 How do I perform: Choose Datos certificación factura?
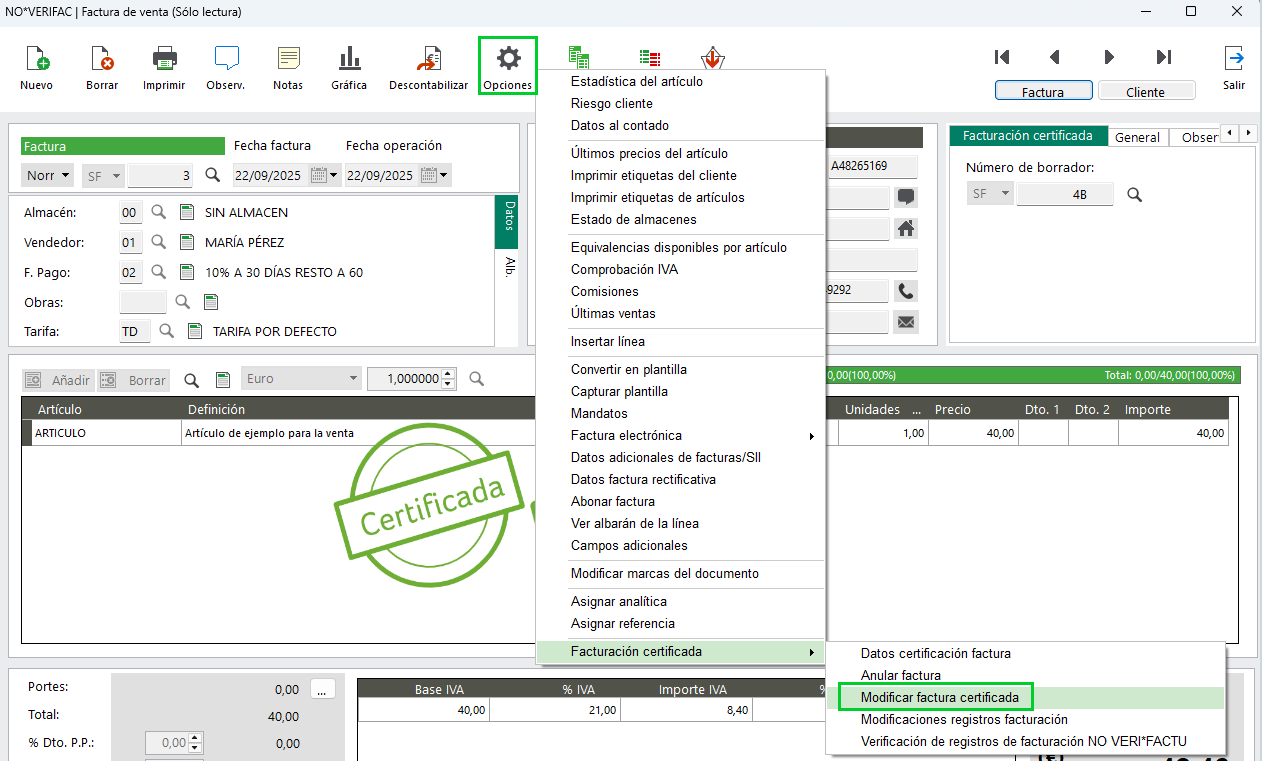[935, 653]
